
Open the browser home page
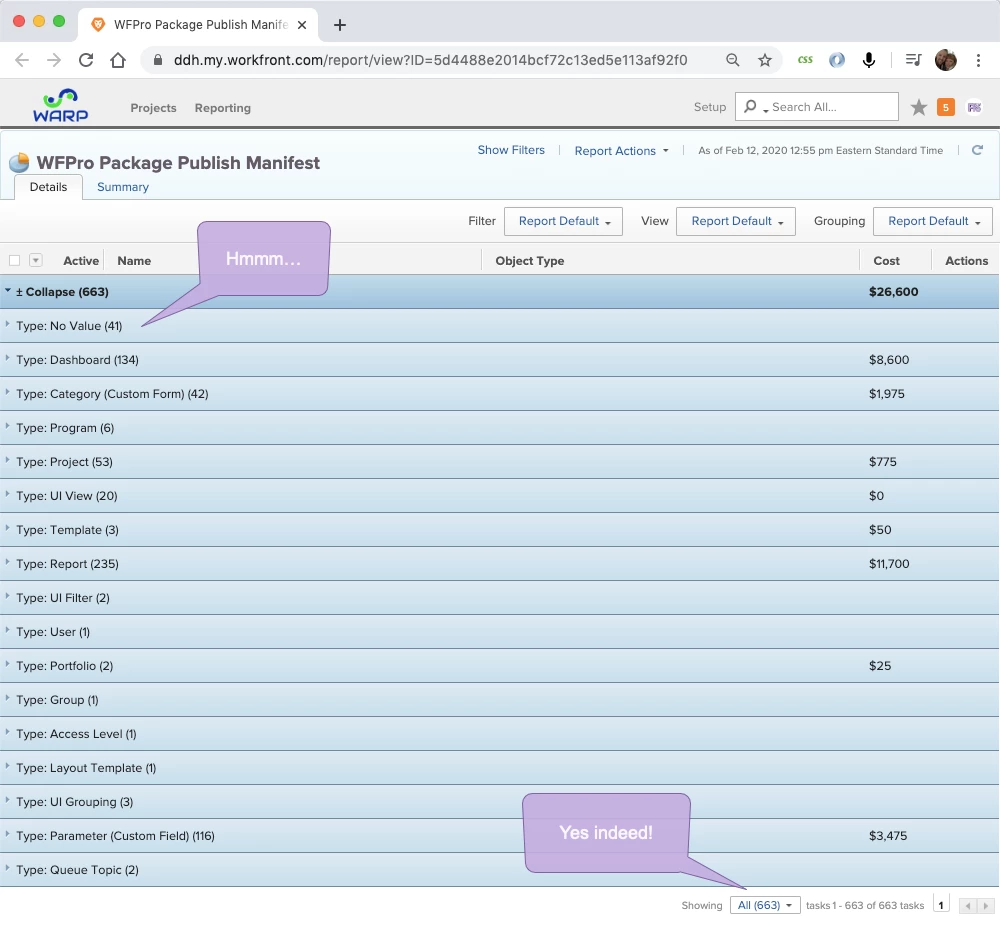(x=118, y=60)
